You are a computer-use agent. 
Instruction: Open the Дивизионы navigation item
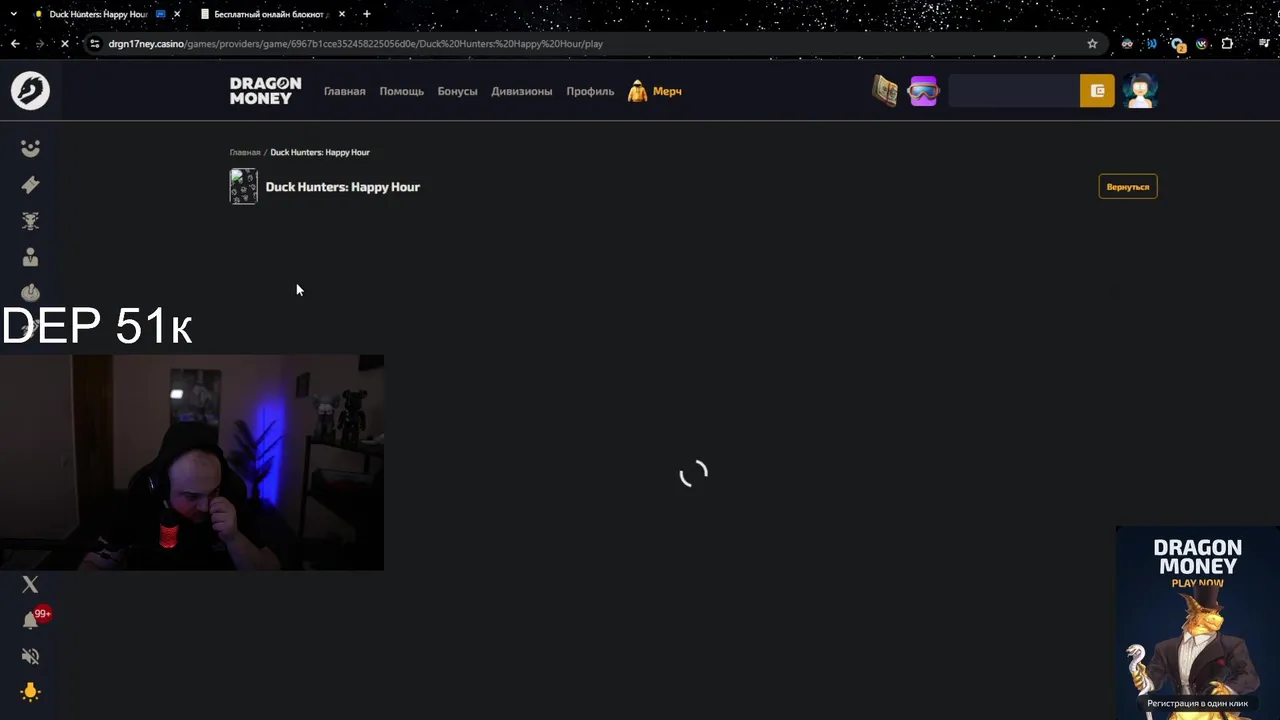tap(521, 91)
